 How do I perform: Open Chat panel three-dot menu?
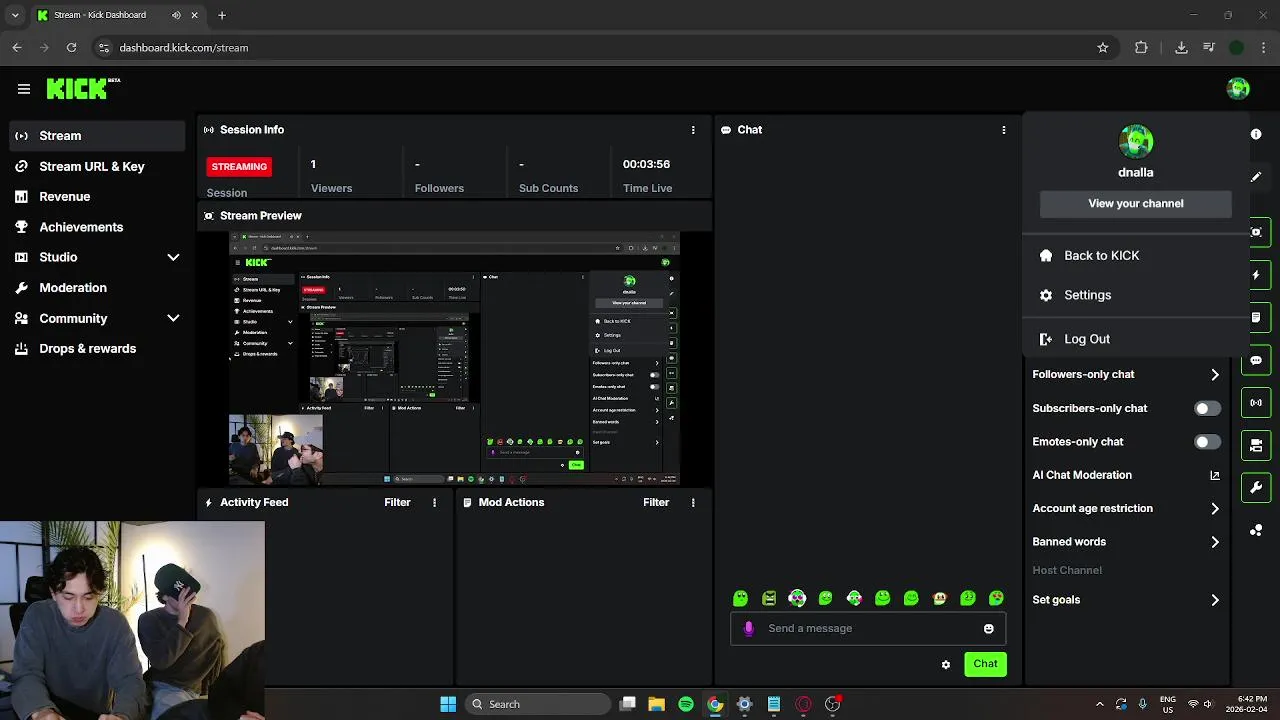1004,130
